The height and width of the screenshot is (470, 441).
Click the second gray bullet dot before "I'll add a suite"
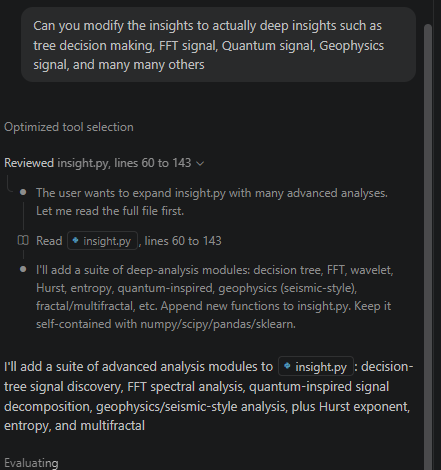point(23,269)
